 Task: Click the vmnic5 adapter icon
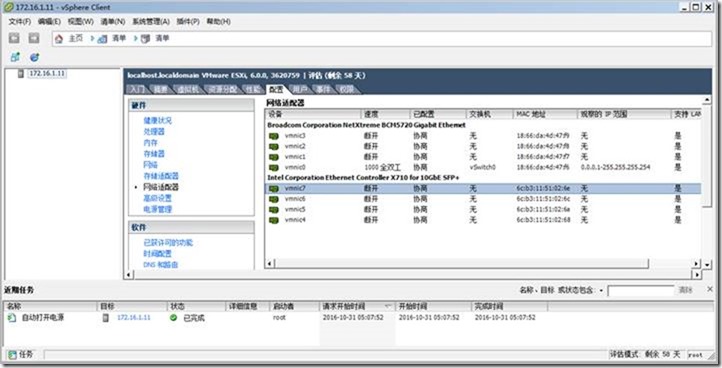[x=274, y=210]
